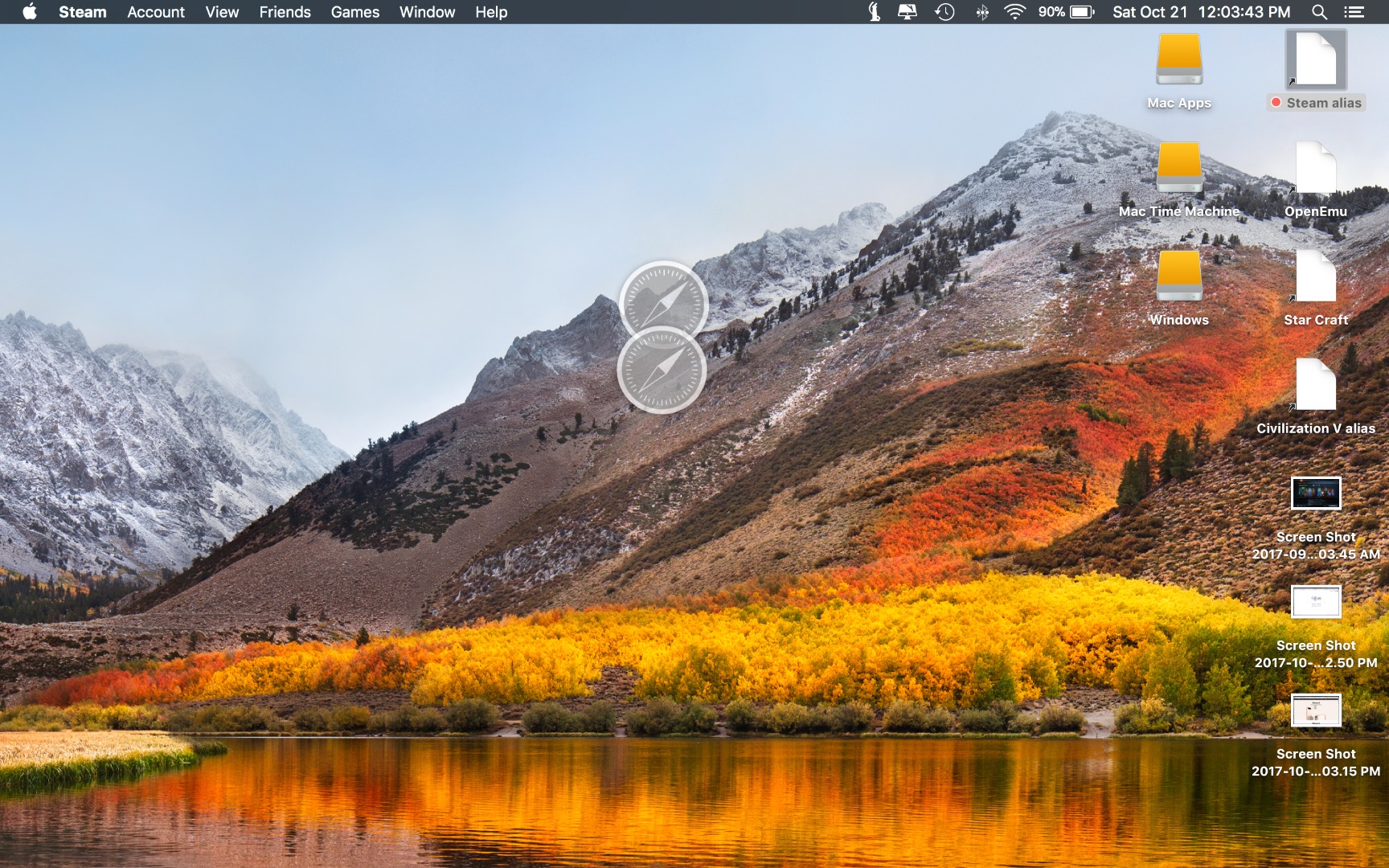Select the Screen Shot ending 2.50 PM
The width and height of the screenshot is (1389, 868).
pyautogui.click(x=1316, y=602)
